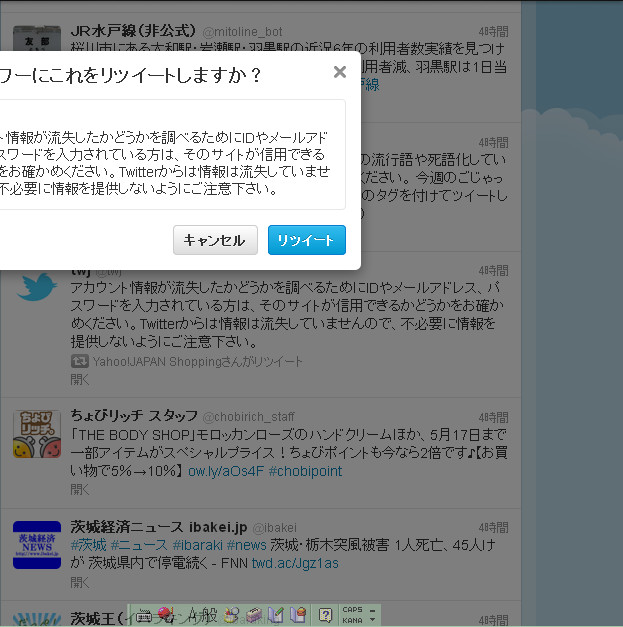Open the #ibaraki hashtag
The height and width of the screenshot is (627, 623).
pyautogui.click(x=198, y=545)
